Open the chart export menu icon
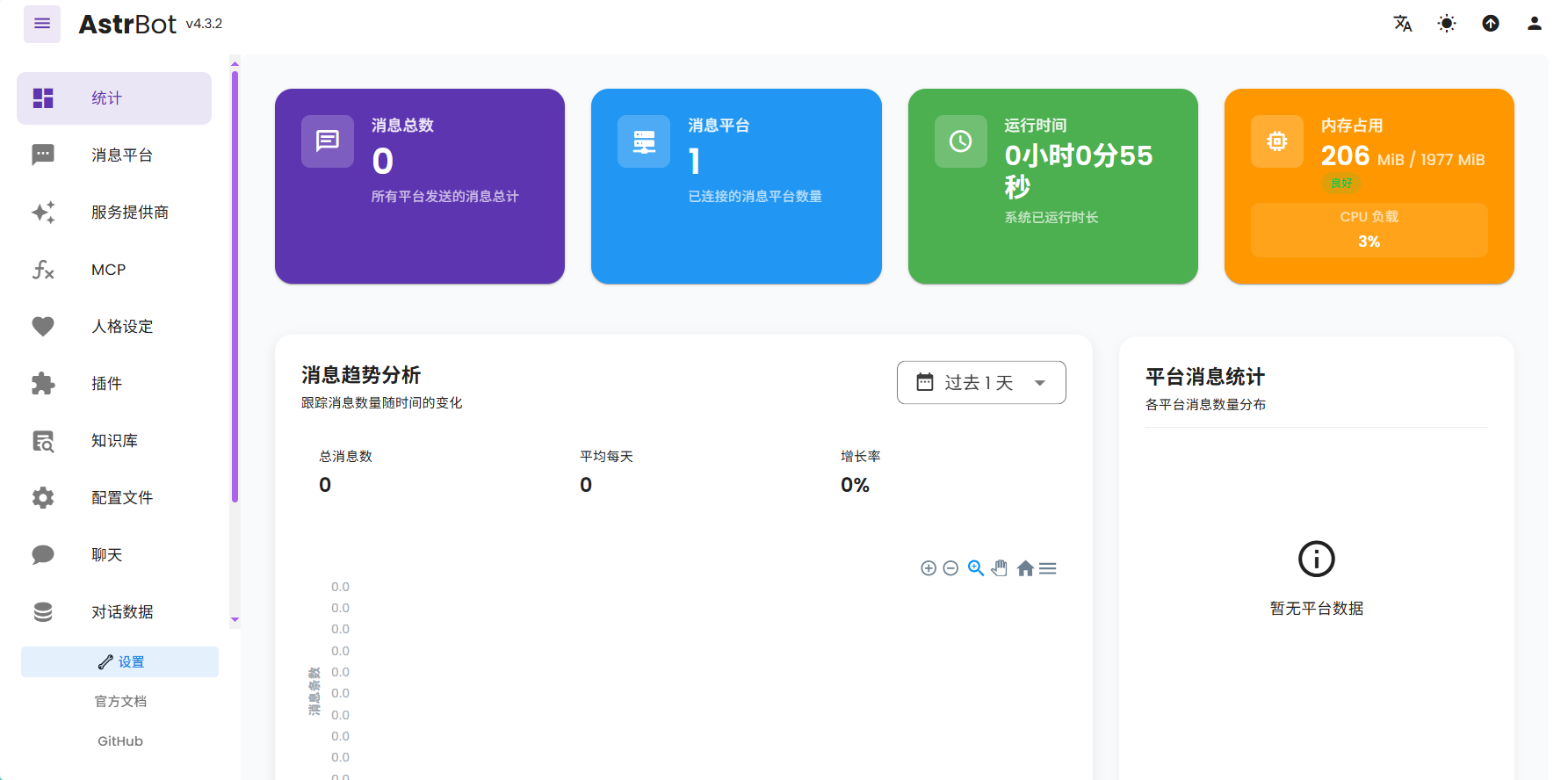Image resolution: width=1568 pixels, height=780 pixels. click(1048, 568)
